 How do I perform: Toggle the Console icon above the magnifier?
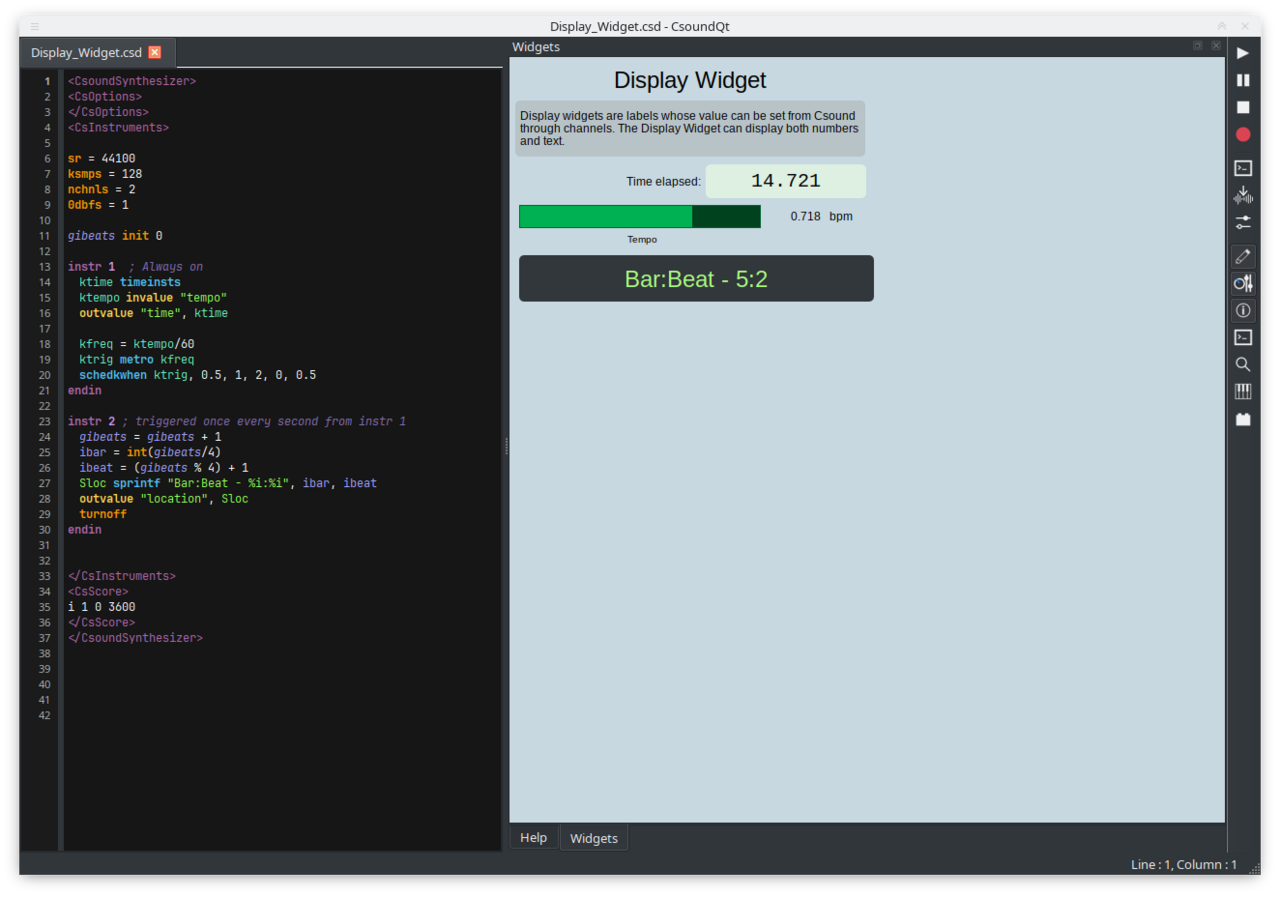tap(1243, 338)
